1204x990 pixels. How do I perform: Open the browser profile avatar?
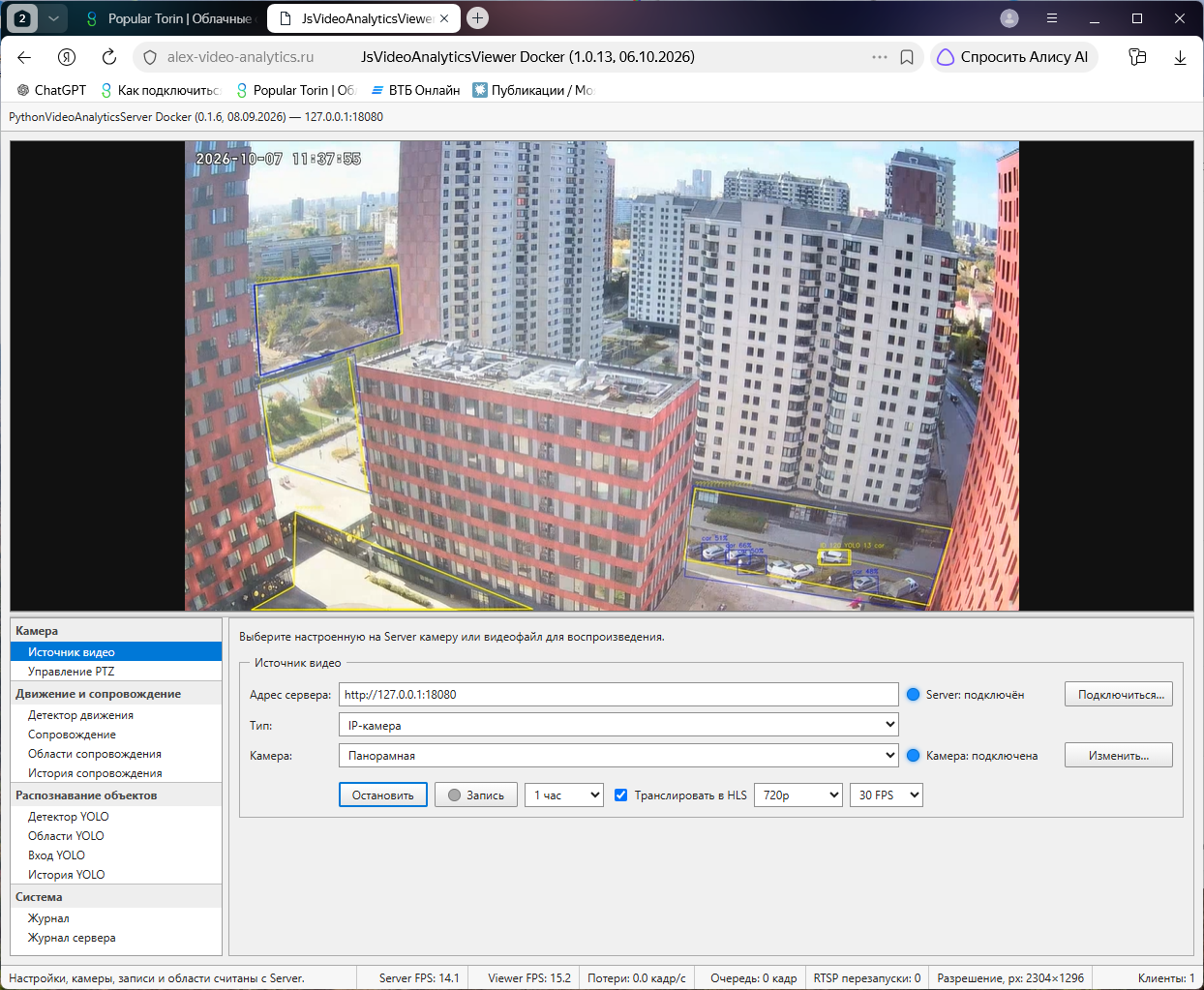[1009, 18]
